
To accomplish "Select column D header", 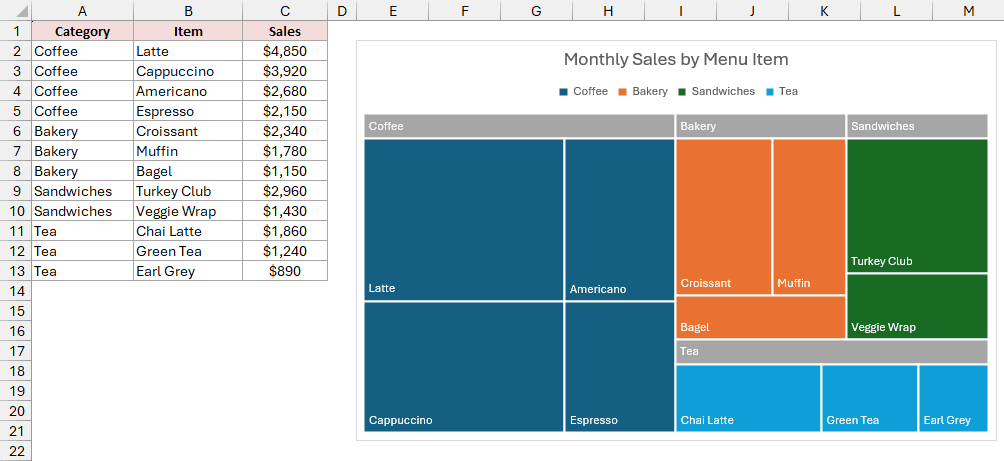I will pyautogui.click(x=342, y=10).
